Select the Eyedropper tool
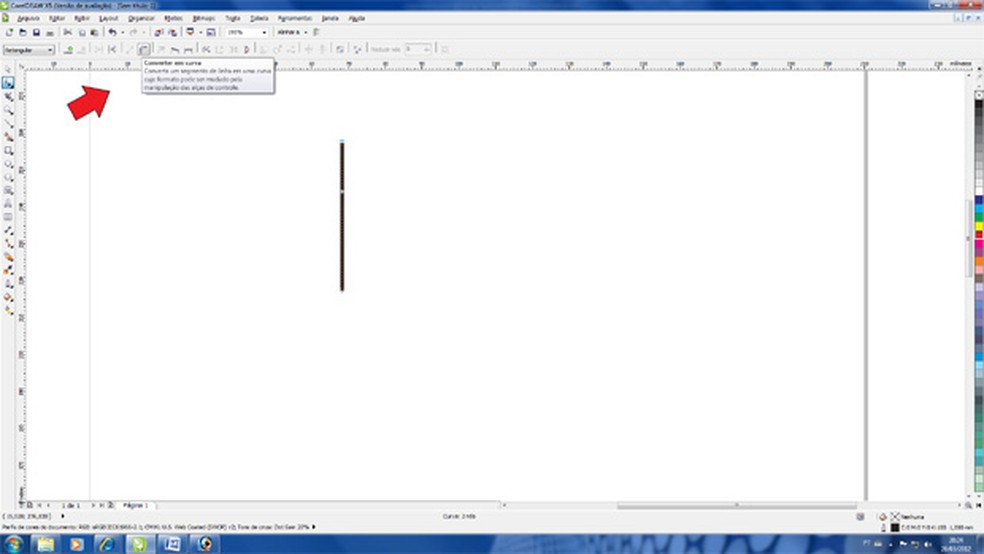 (8, 270)
